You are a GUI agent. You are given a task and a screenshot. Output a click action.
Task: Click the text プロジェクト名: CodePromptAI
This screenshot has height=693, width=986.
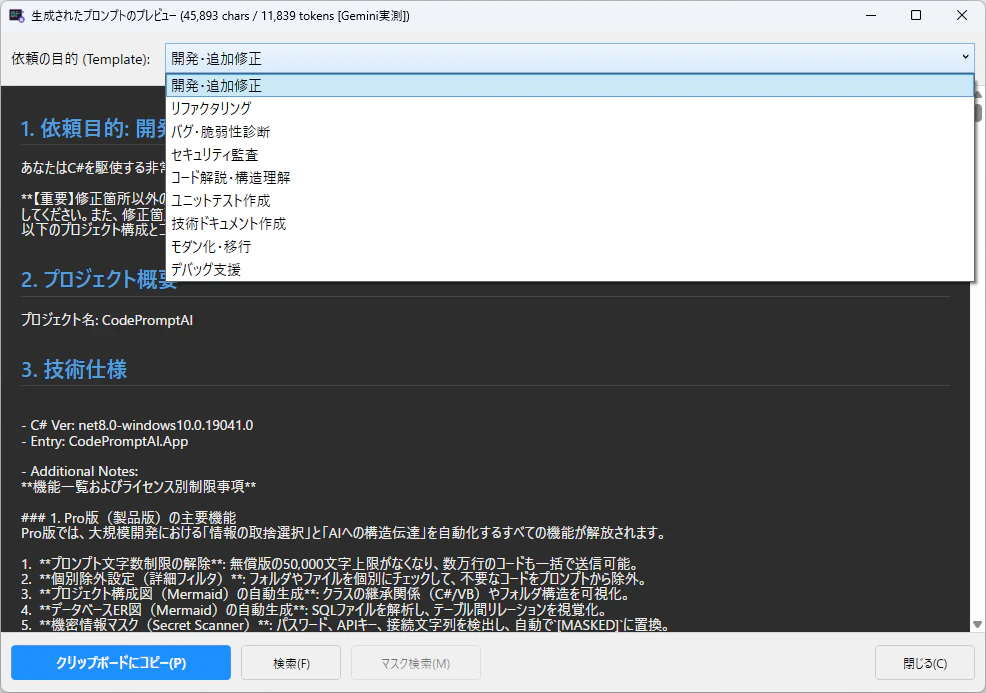107,320
